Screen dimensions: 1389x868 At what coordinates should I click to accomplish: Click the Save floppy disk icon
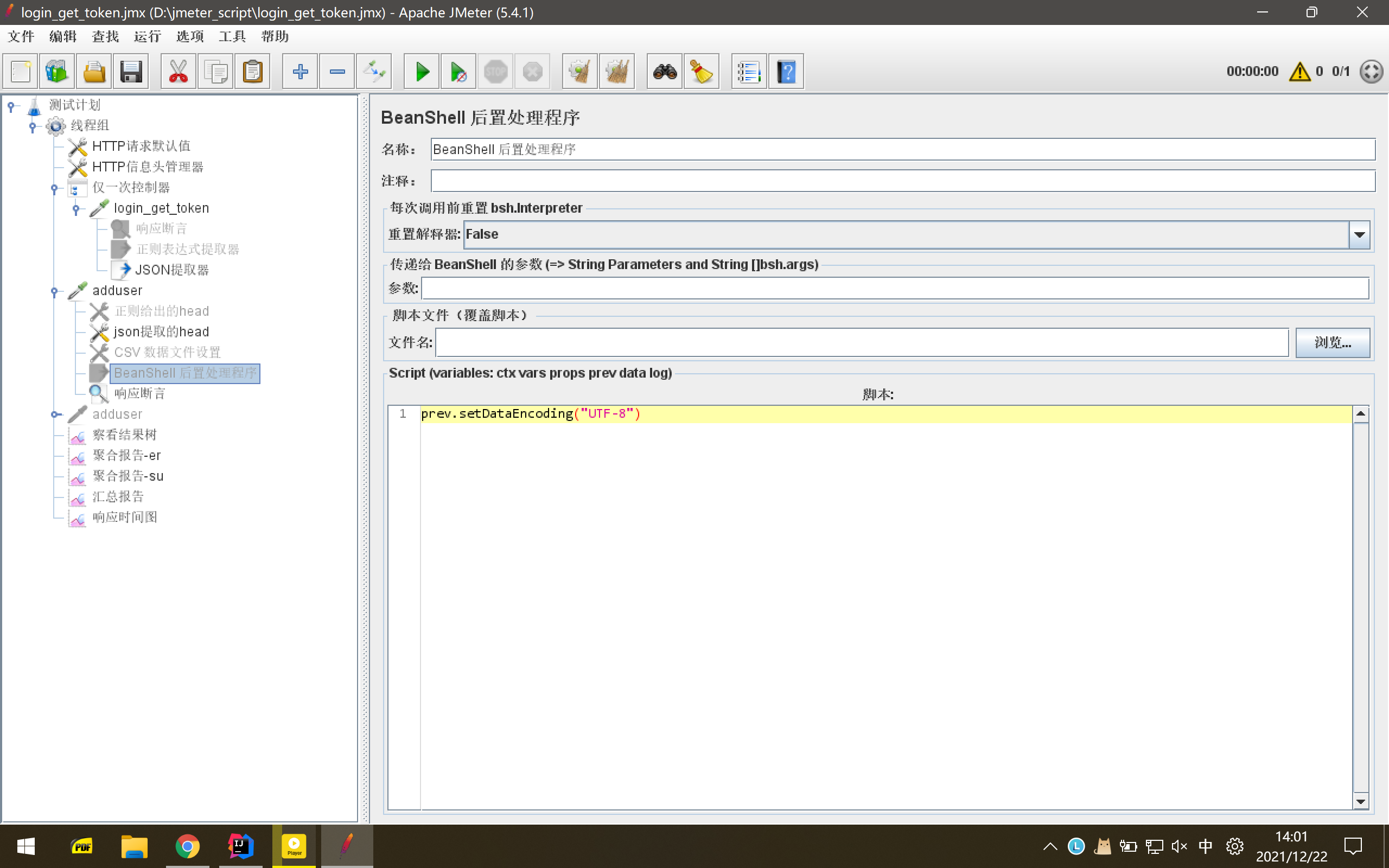131,72
